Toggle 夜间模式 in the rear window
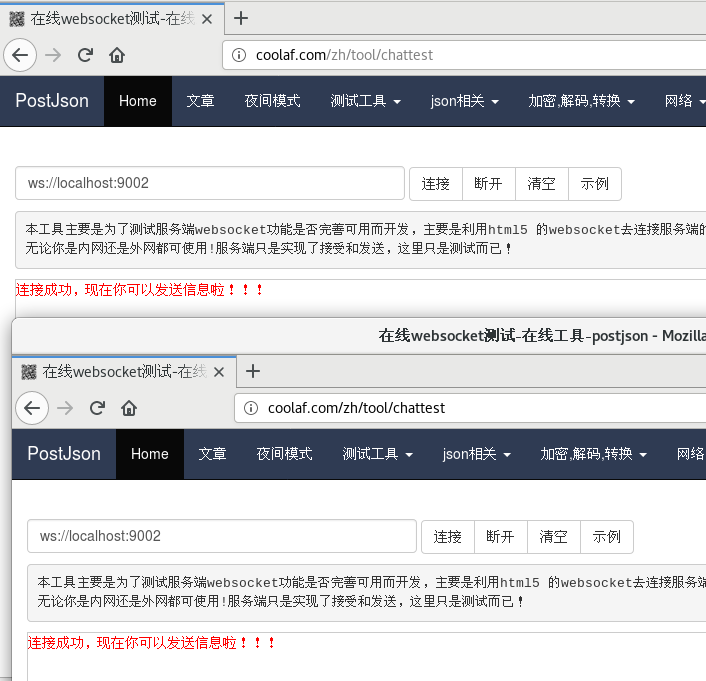This screenshot has width=706, height=681. point(272,101)
